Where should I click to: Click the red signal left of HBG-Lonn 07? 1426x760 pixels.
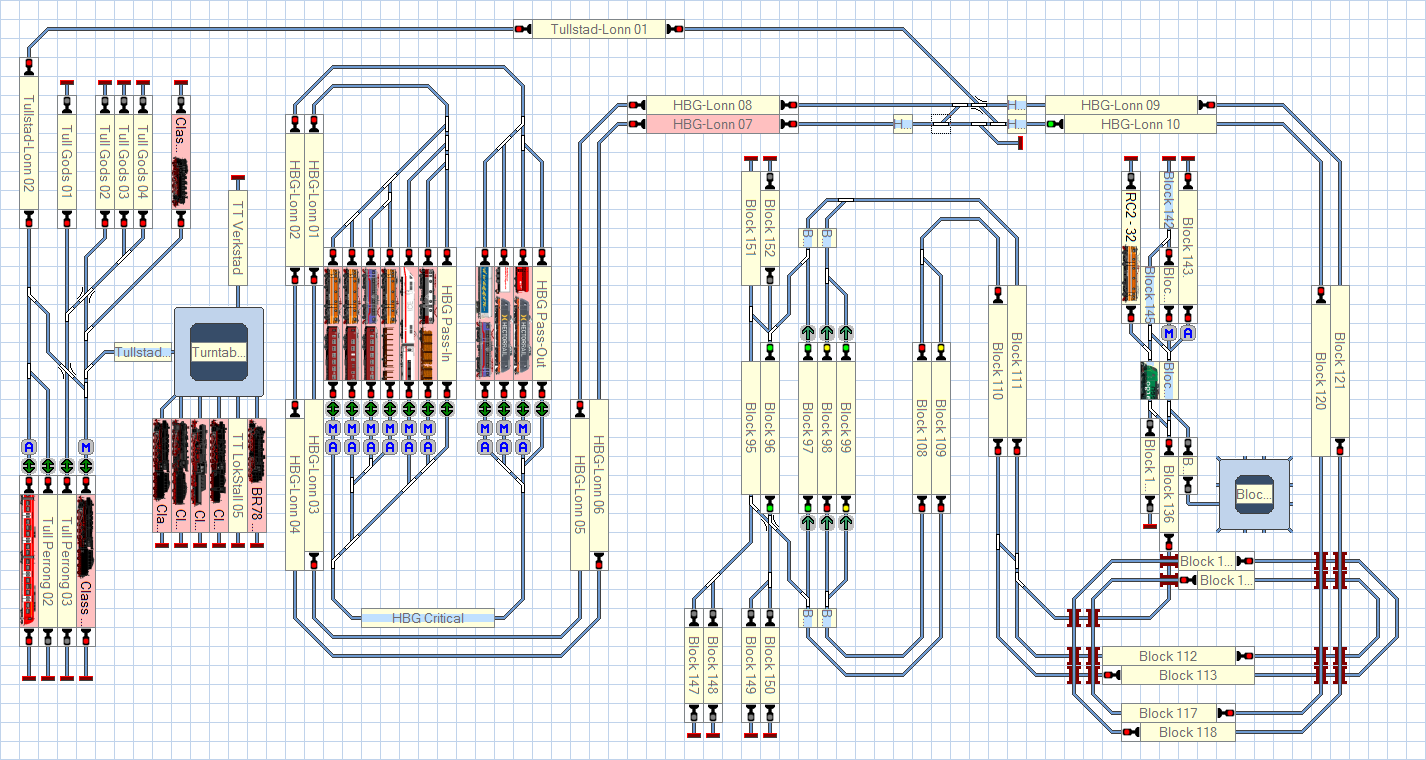point(636,124)
